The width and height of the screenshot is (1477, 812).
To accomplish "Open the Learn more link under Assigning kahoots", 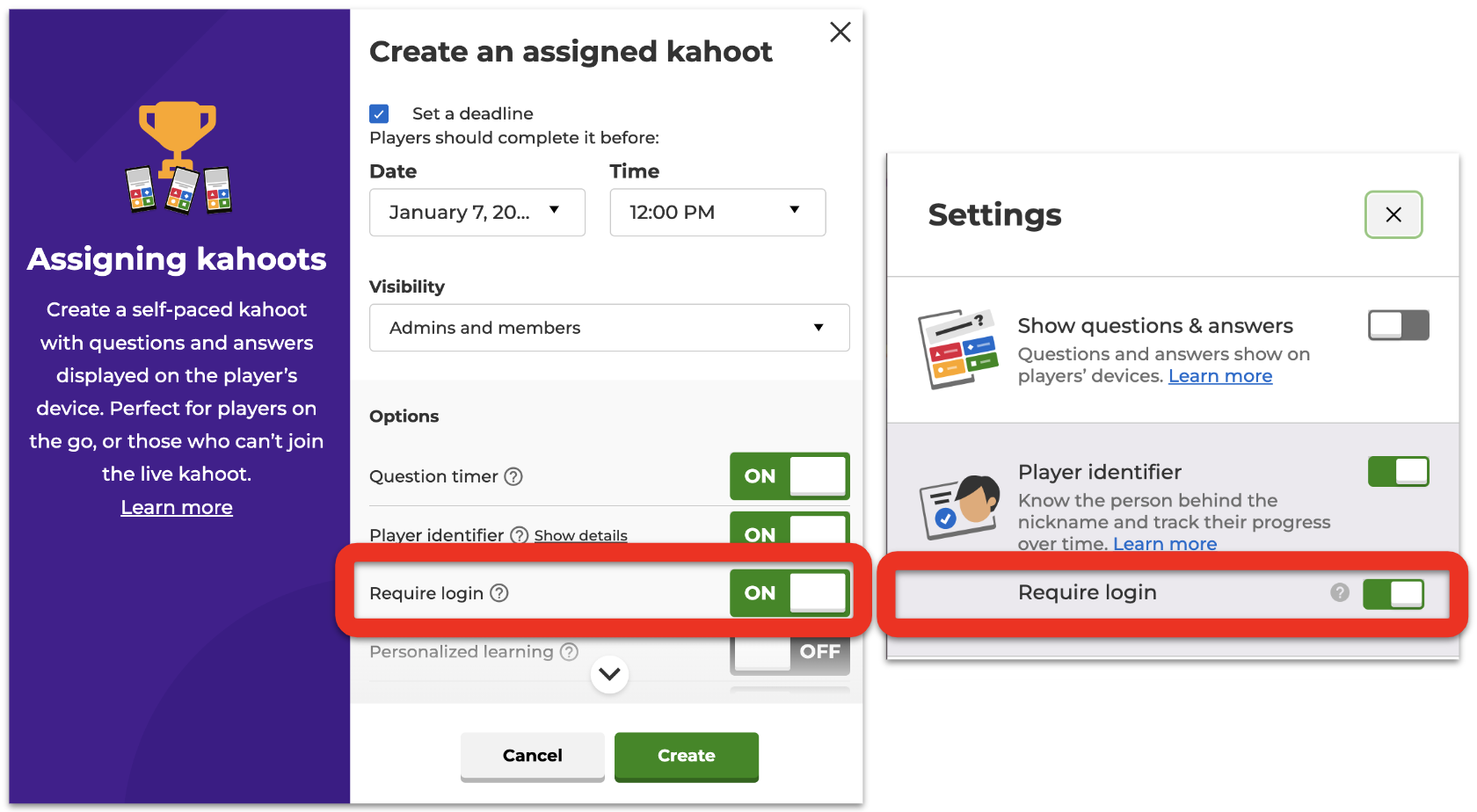I will (176, 507).
